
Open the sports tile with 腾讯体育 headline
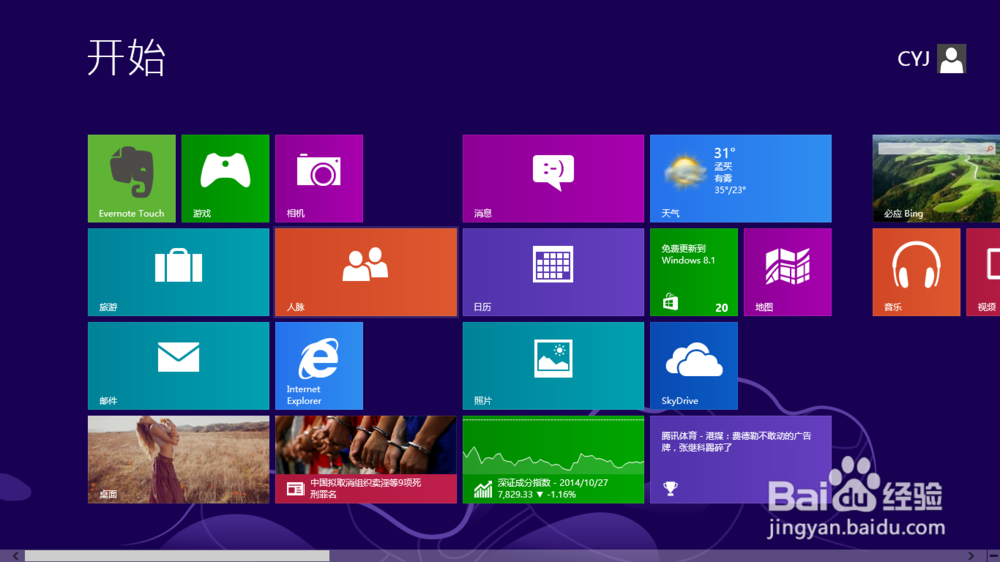[x=740, y=460]
